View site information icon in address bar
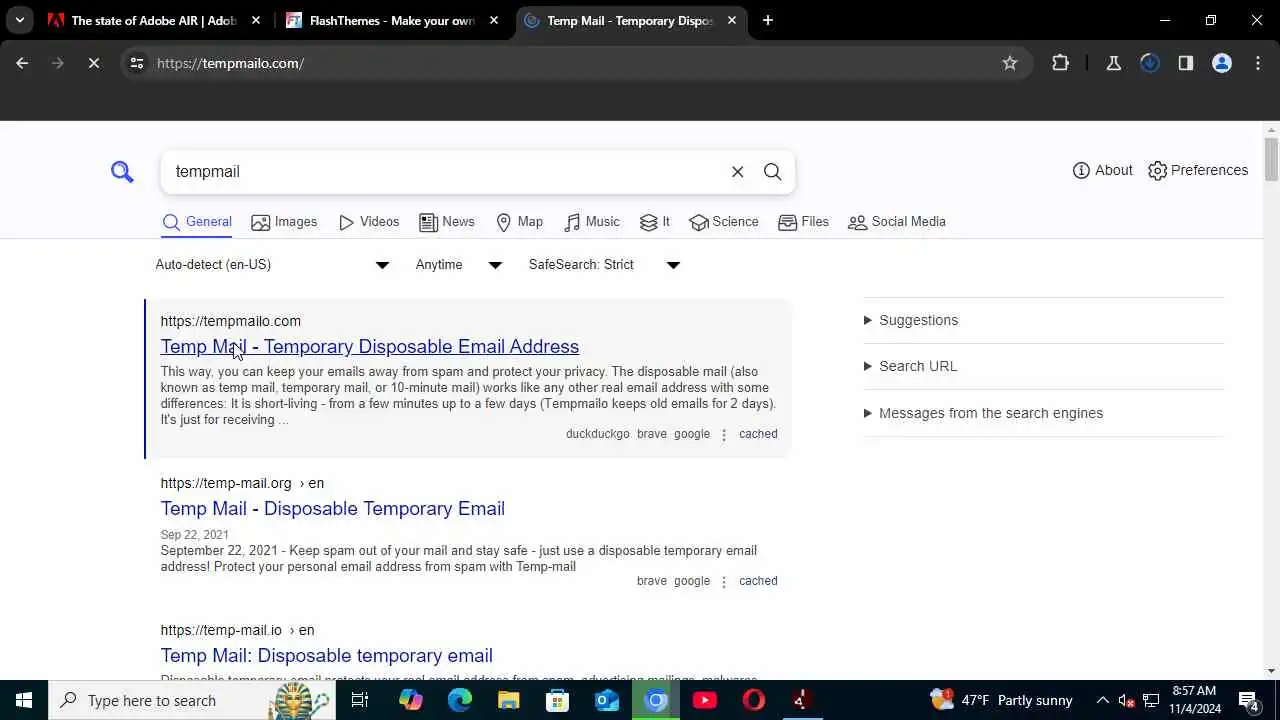 click(137, 63)
